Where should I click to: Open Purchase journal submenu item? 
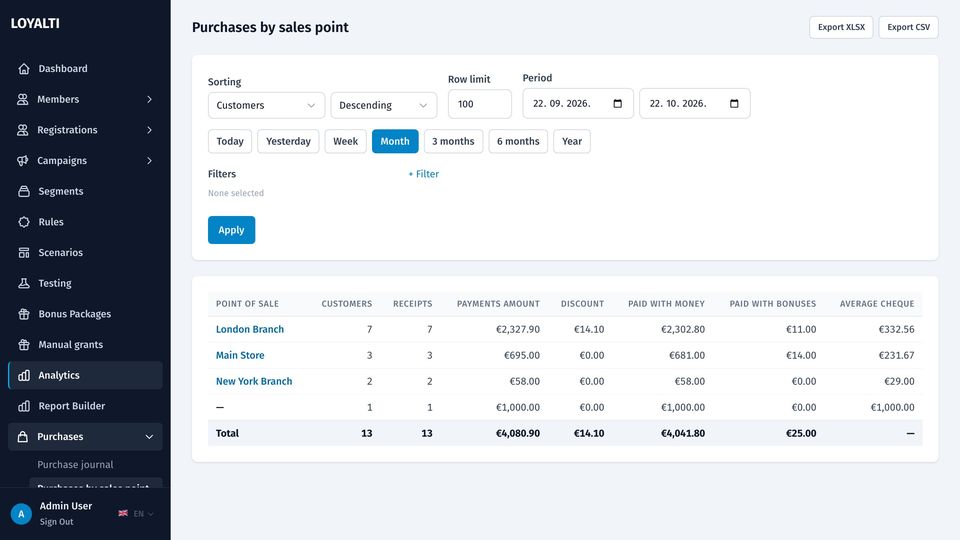[x=75, y=464]
